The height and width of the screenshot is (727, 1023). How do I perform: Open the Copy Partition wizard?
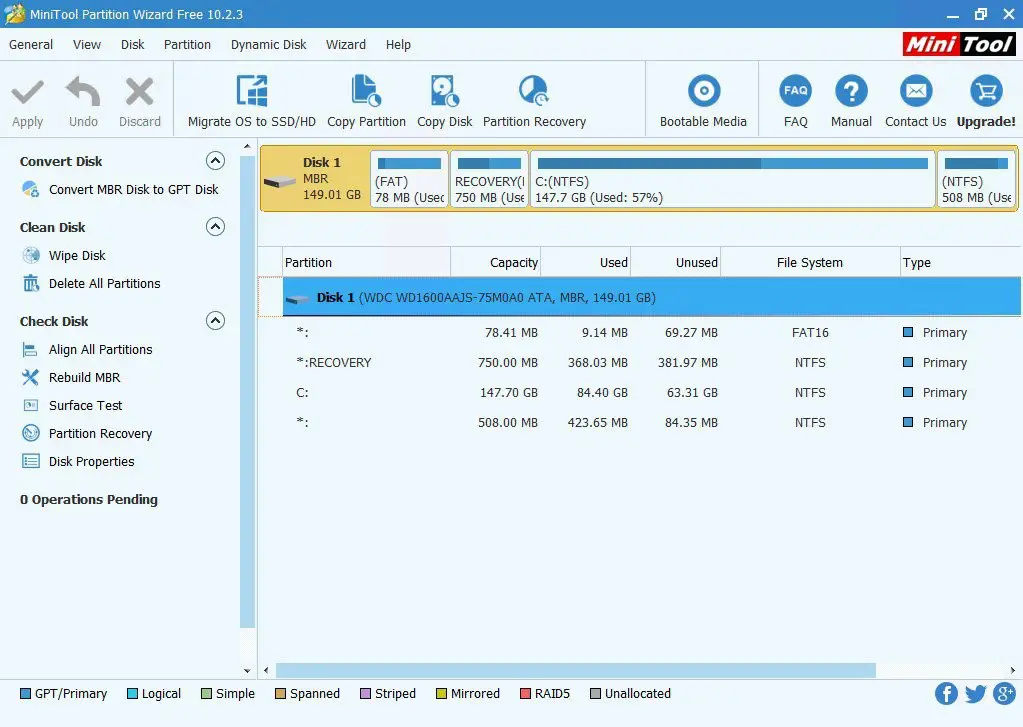[366, 92]
